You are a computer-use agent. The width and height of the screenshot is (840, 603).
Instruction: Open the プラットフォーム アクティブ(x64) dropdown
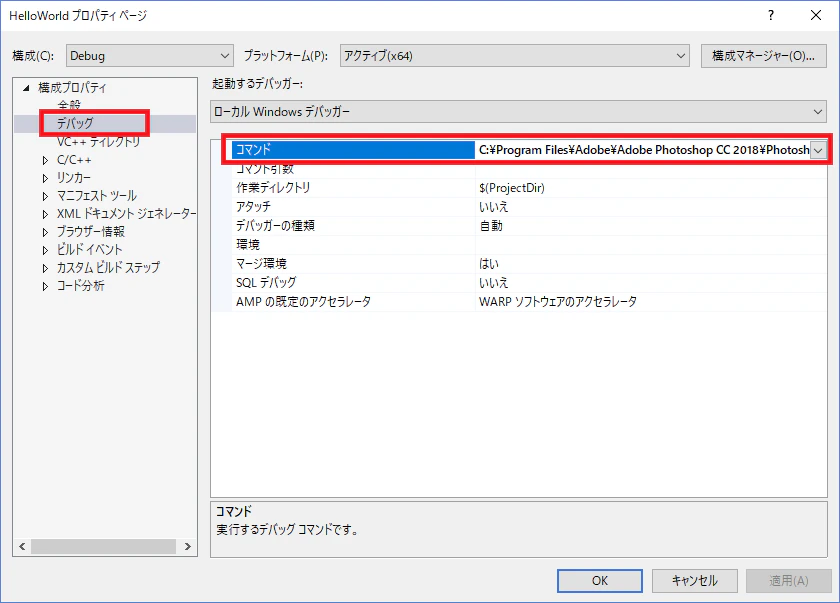514,56
